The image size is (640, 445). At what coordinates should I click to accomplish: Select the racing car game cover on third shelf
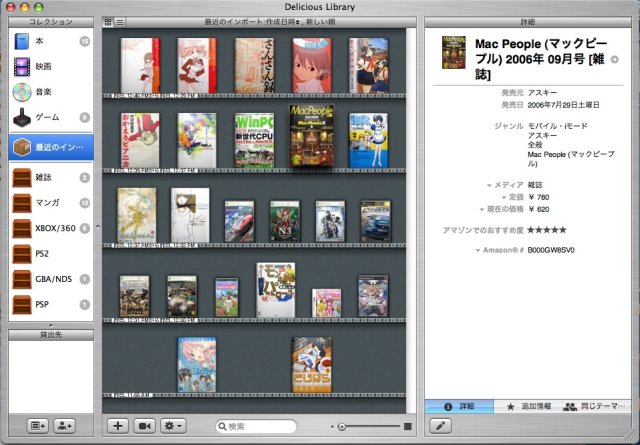click(376, 221)
